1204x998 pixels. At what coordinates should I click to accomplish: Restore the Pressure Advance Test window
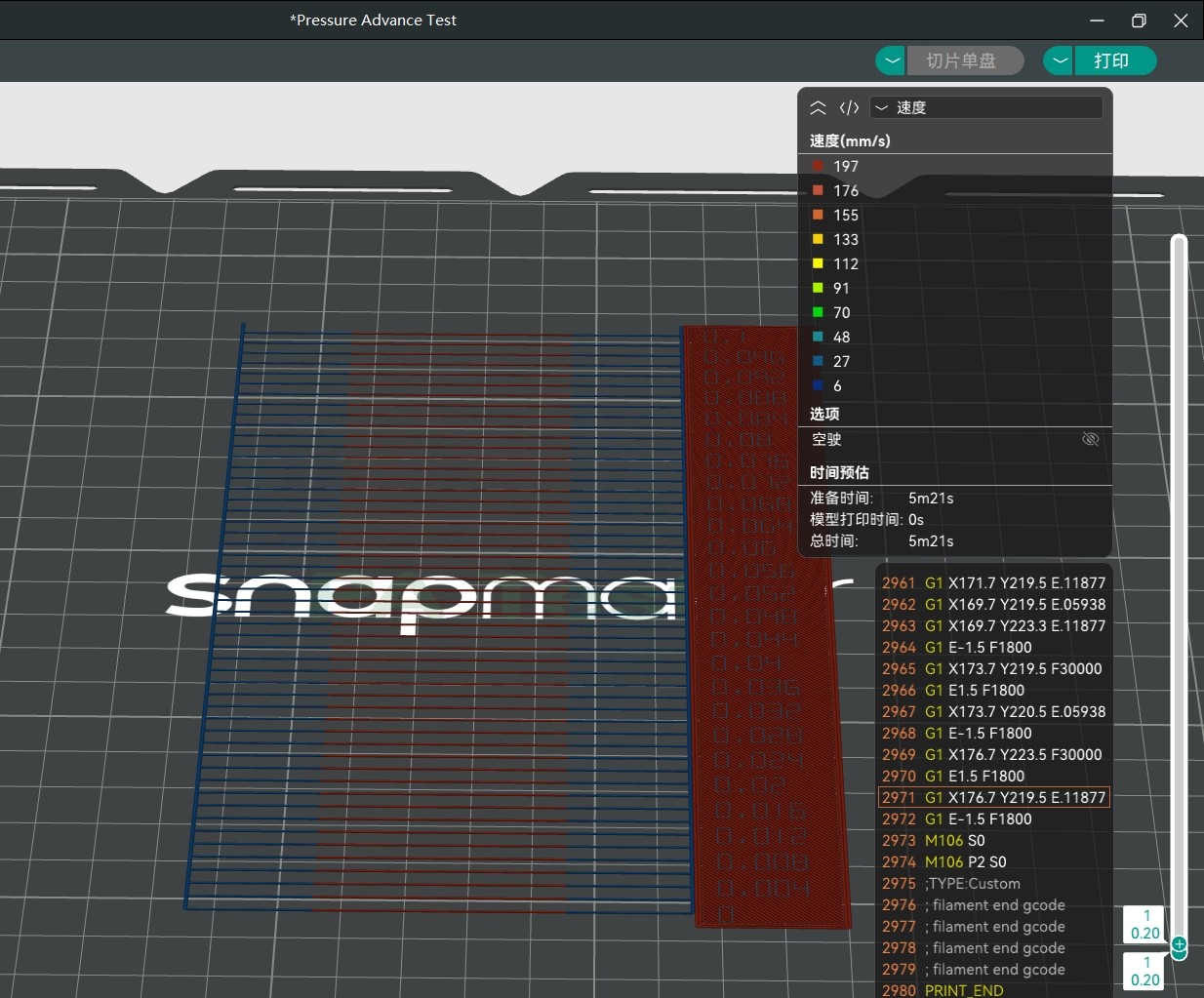click(1139, 20)
